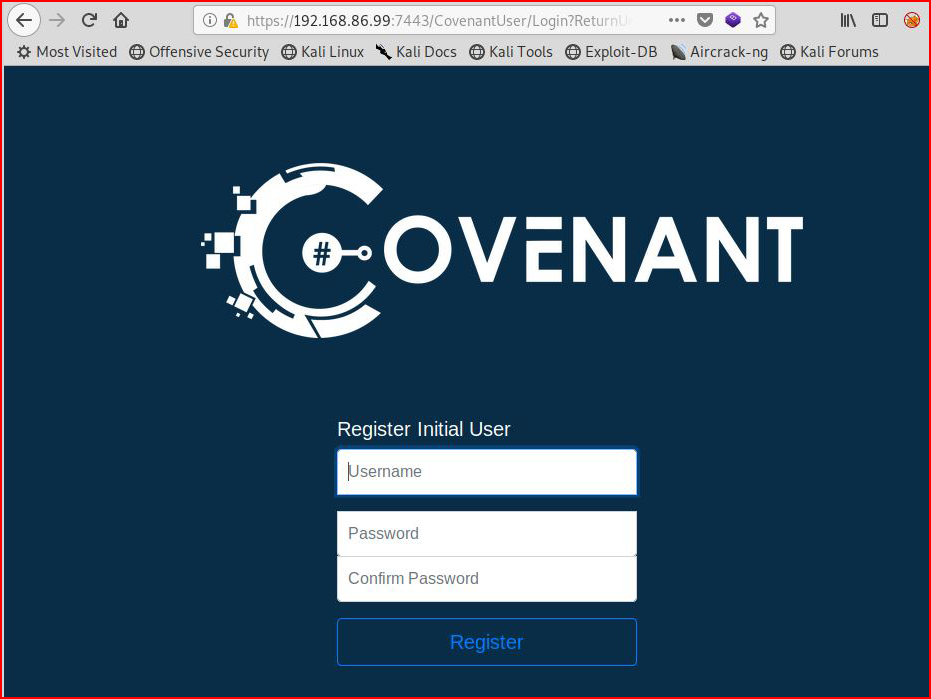The height and width of the screenshot is (699, 931).
Task: Toggle the browser sidebar panel
Action: (x=879, y=20)
